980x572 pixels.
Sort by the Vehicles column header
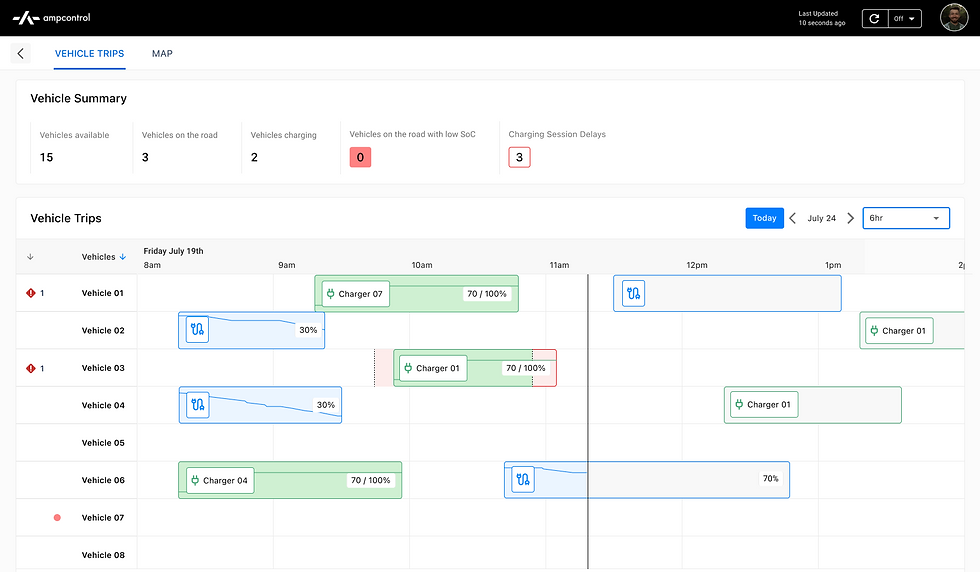pyautogui.click(x=104, y=257)
